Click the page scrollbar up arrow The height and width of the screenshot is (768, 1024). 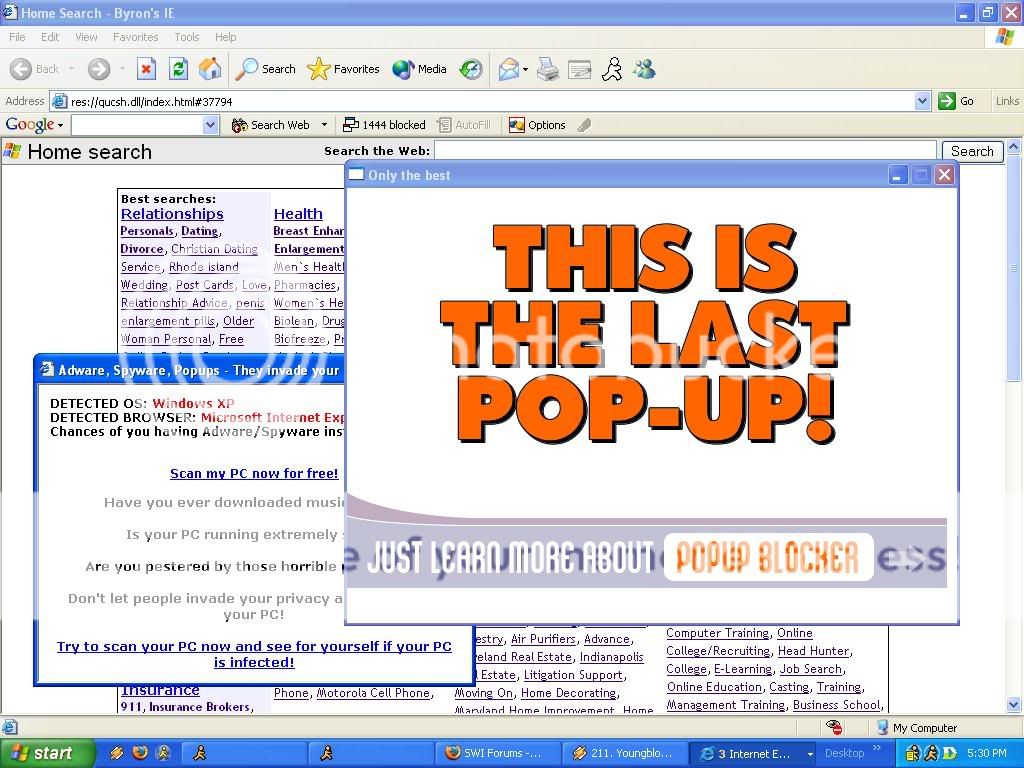pyautogui.click(x=1014, y=147)
